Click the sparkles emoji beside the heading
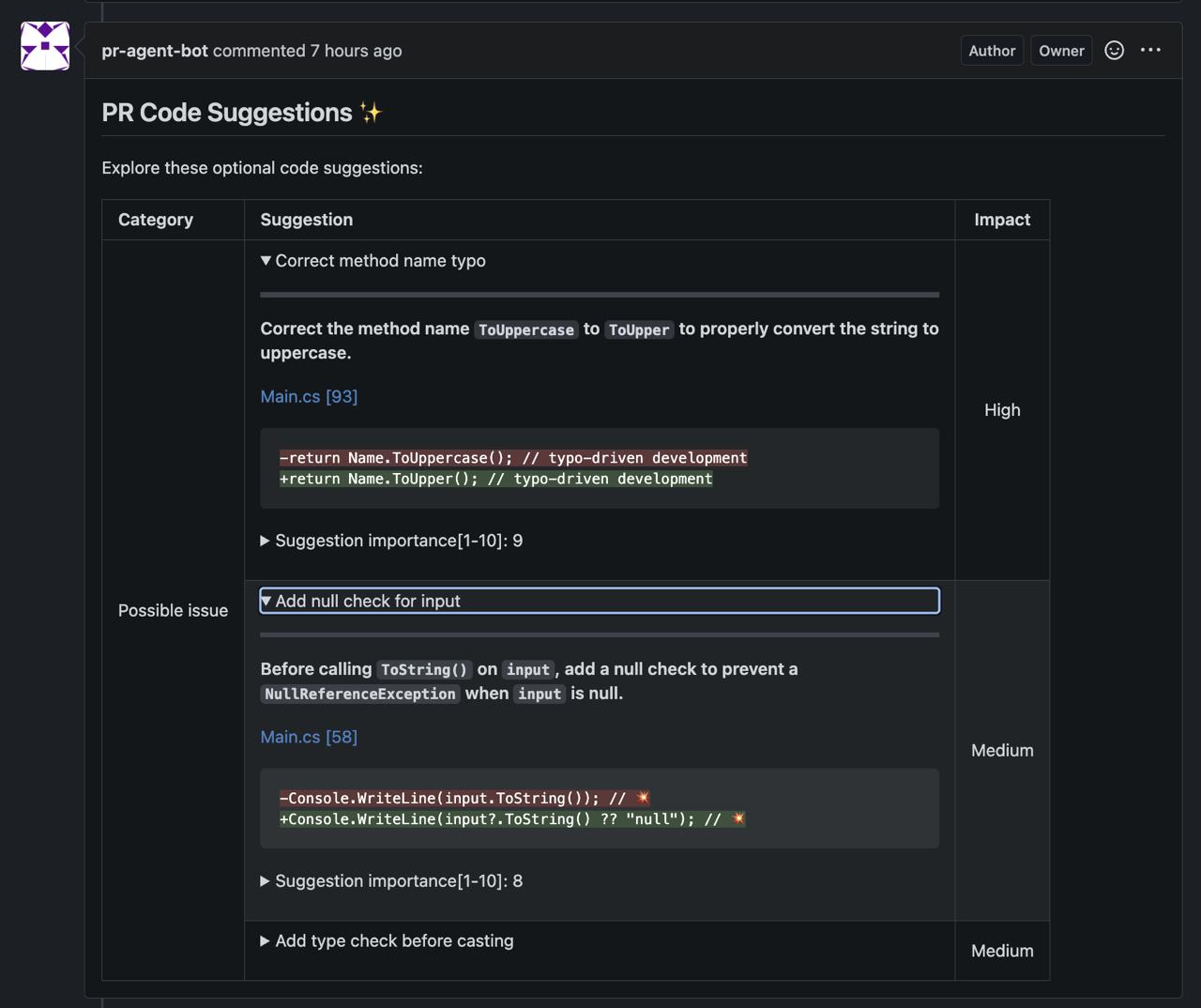The height and width of the screenshot is (1008, 1201). click(372, 113)
